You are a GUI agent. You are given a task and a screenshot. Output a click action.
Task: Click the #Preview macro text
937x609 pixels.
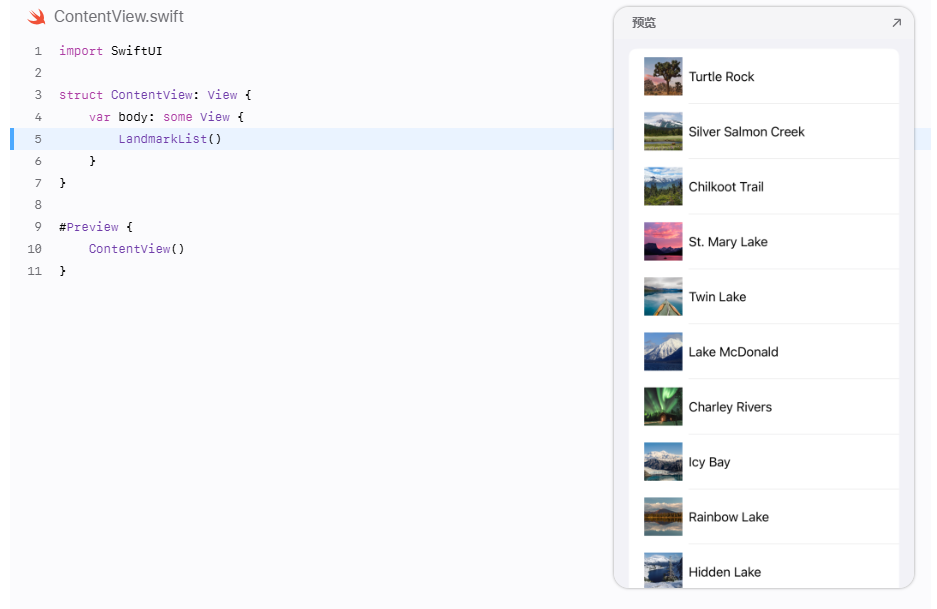[88, 227]
